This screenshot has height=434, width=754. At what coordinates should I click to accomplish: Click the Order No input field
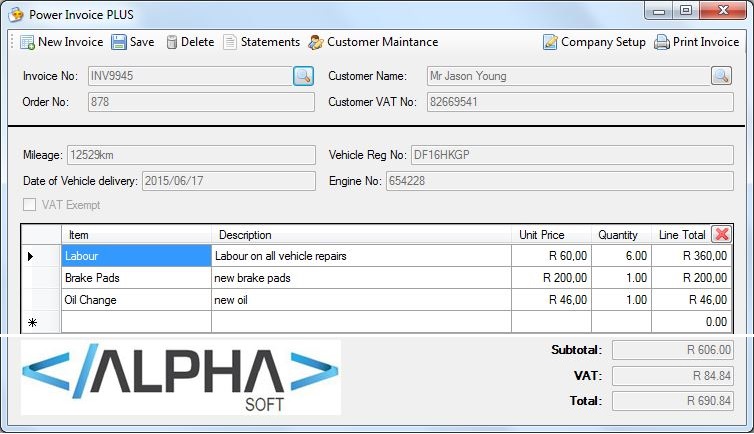tap(201, 102)
